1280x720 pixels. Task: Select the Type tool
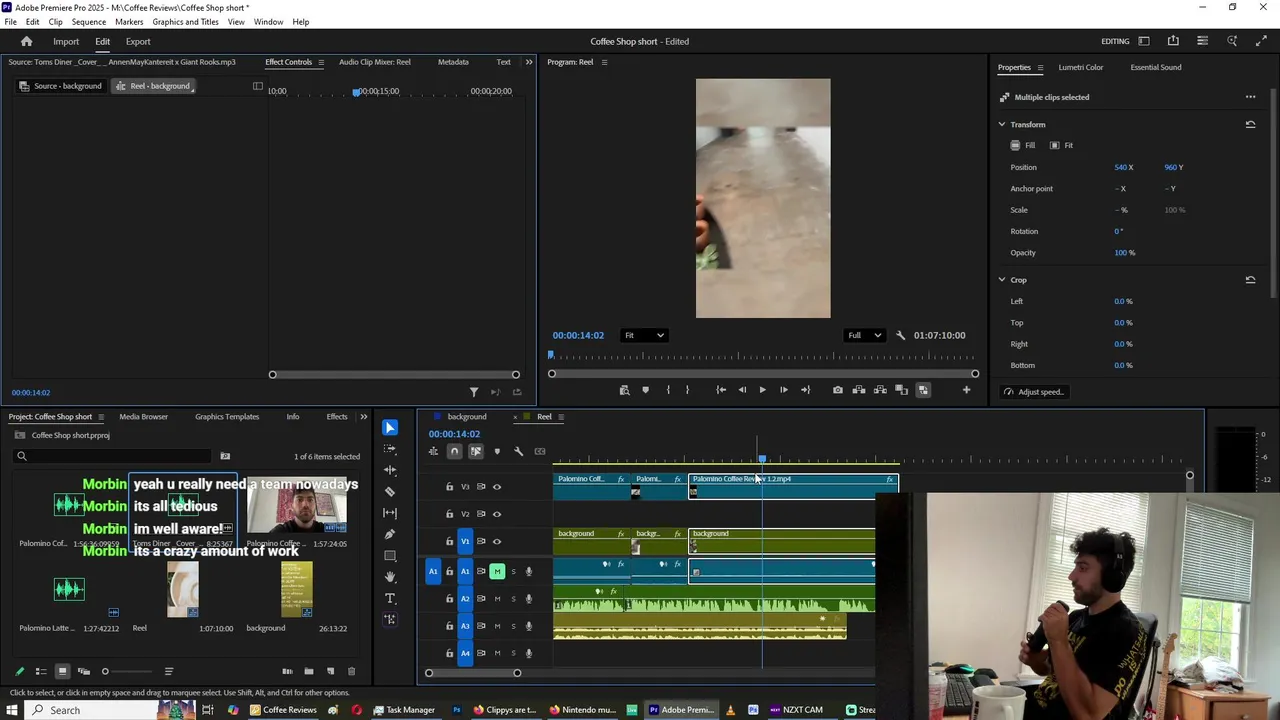click(x=390, y=598)
